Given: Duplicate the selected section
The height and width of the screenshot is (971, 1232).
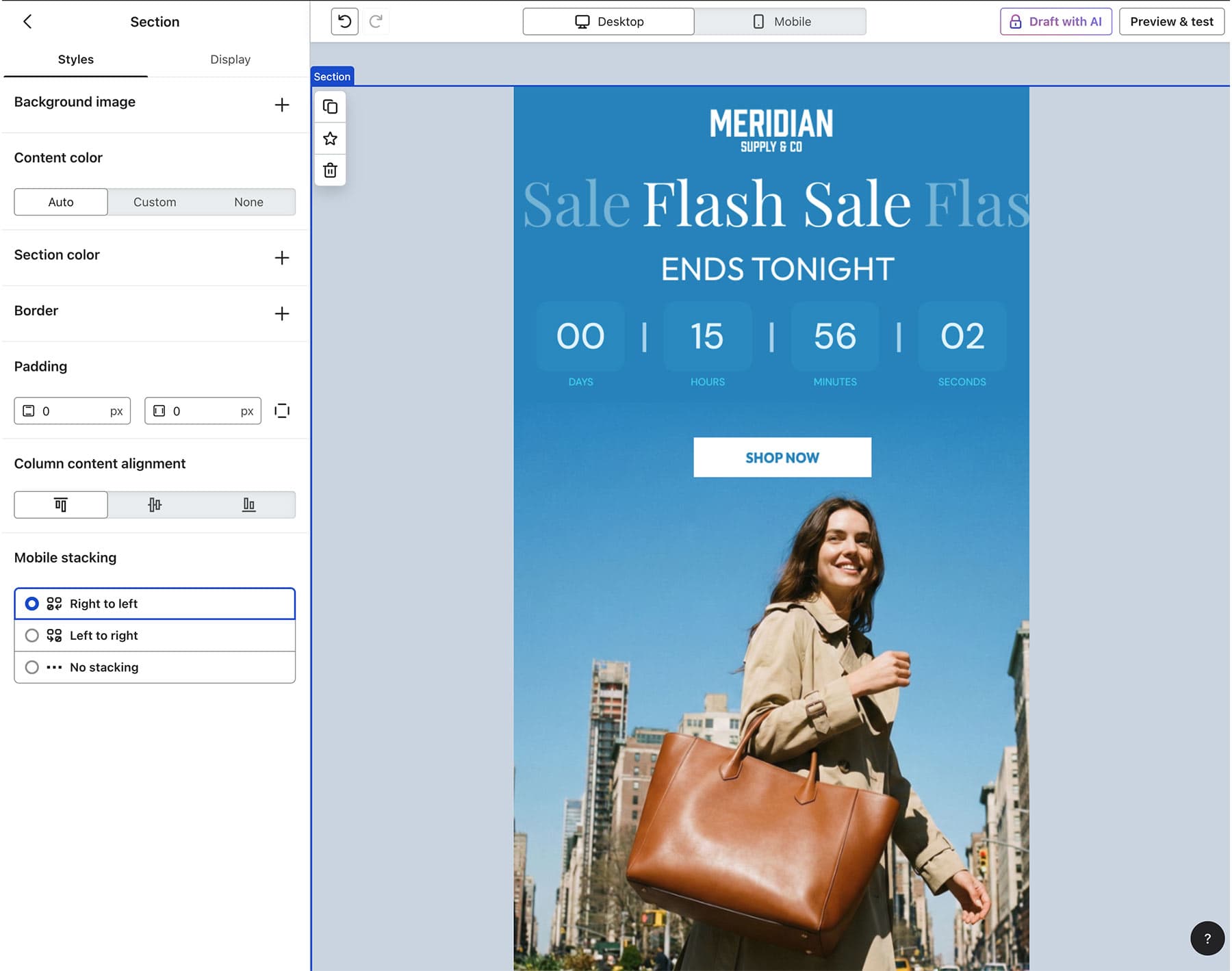Looking at the screenshot, I should point(330,106).
